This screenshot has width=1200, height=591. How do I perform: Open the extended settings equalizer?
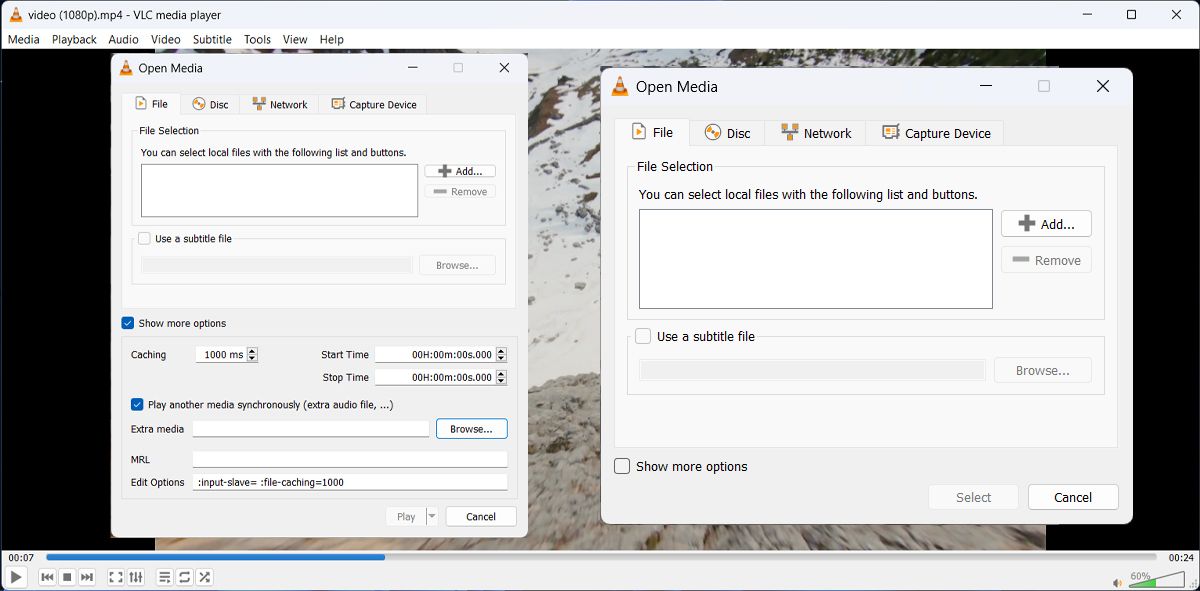point(135,577)
